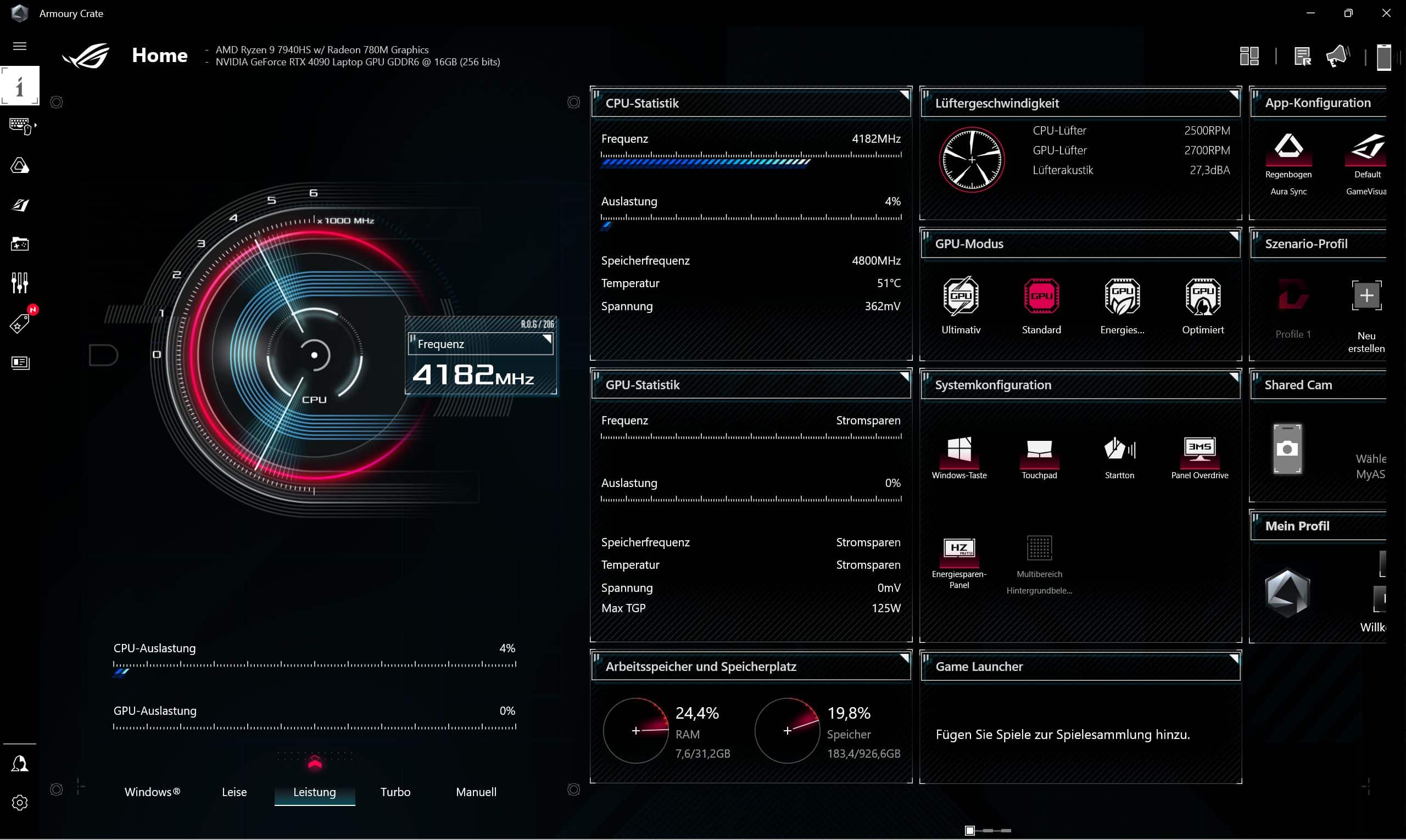Viewport: 1406px width, 840px height.
Task: Open the Frequenz gauge dropdown
Action: tap(547, 339)
